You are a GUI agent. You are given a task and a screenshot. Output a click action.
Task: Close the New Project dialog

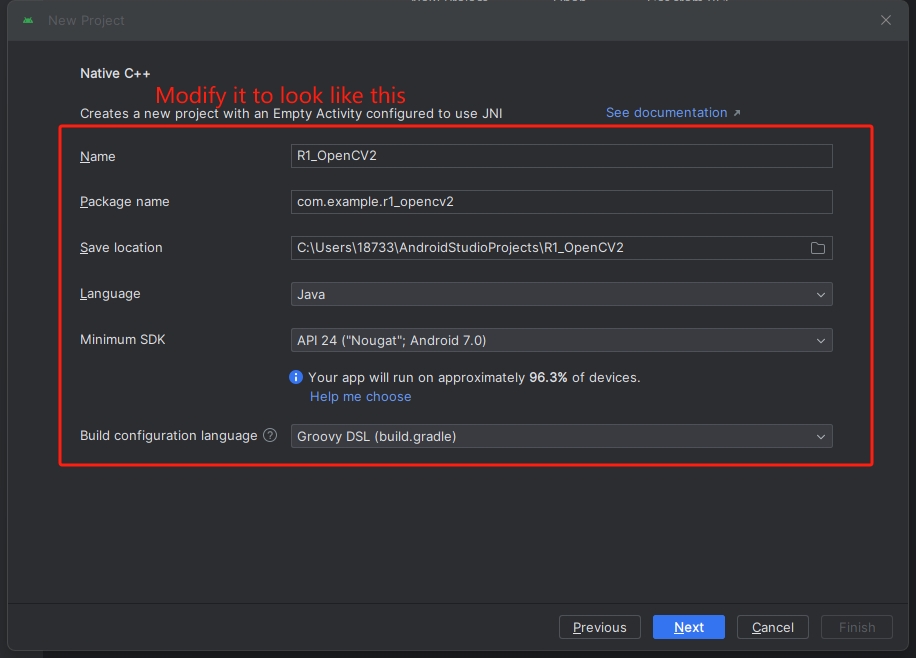(886, 20)
